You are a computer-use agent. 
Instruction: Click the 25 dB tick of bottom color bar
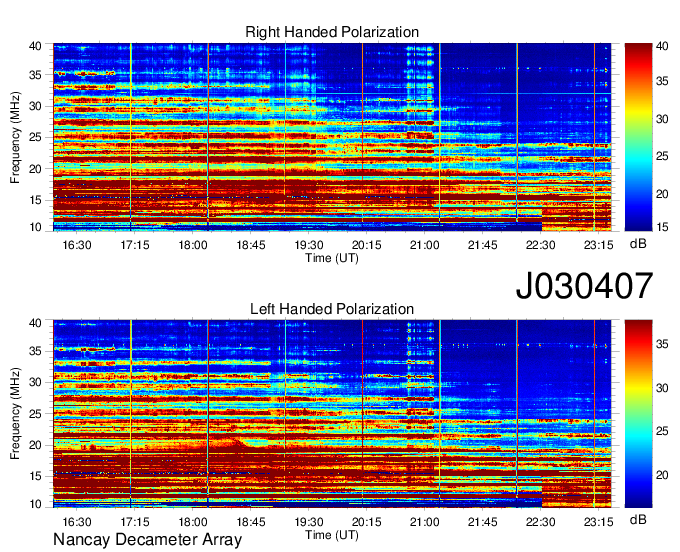click(x=662, y=431)
